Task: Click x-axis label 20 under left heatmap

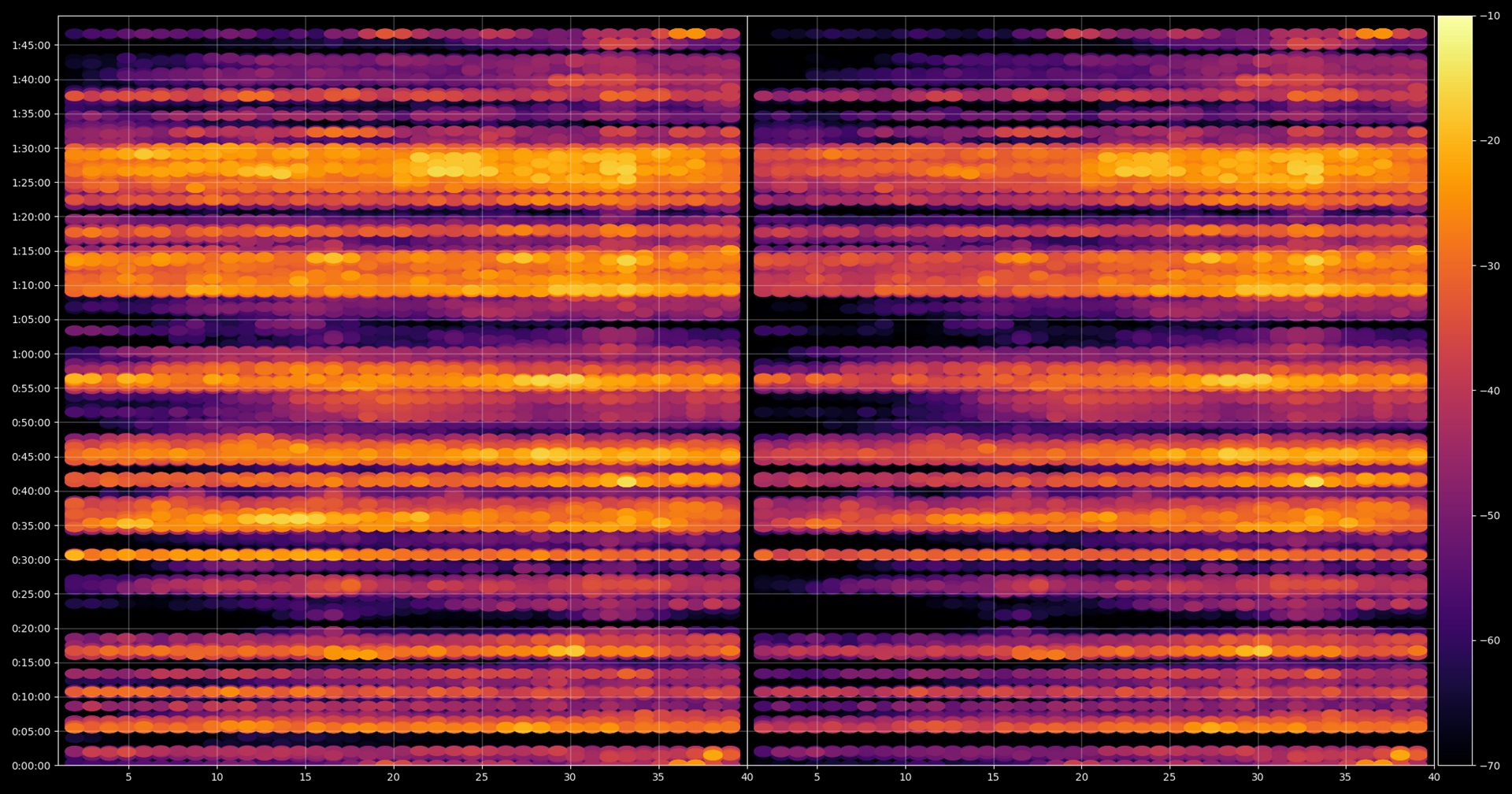Action: 394,777
